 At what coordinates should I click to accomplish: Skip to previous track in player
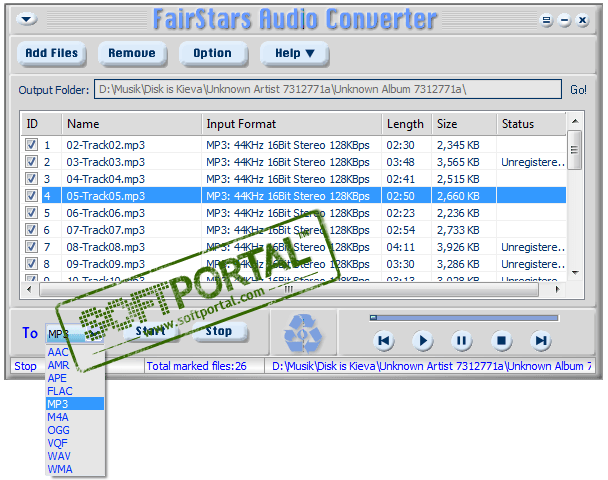pos(384,341)
